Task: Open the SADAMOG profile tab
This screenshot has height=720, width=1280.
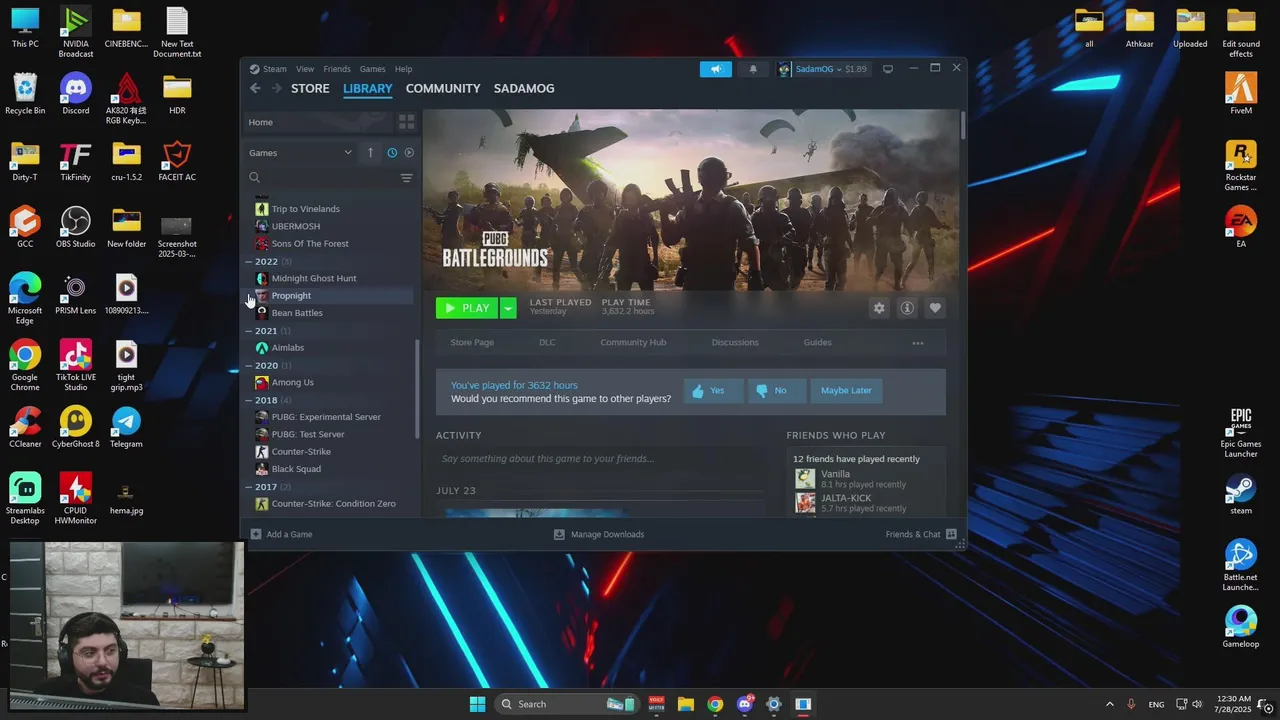Action: pos(524,88)
